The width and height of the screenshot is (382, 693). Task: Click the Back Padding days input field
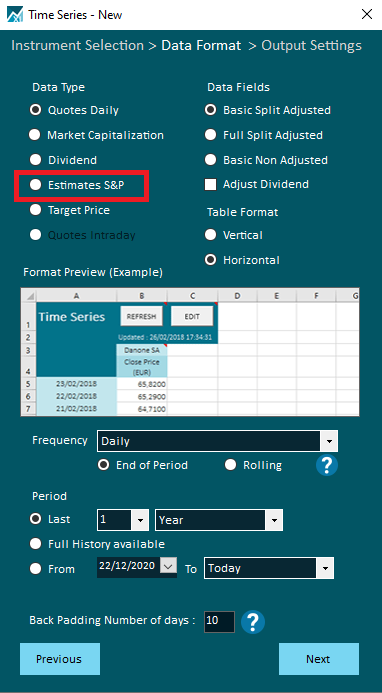tap(219, 622)
